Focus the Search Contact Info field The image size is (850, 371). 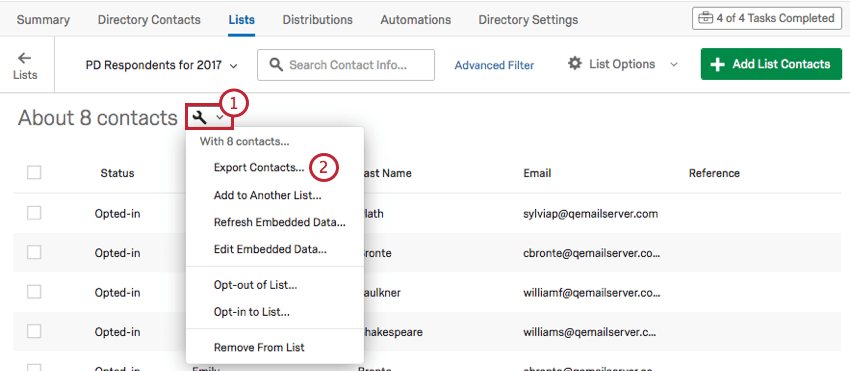pyautogui.click(x=346, y=65)
